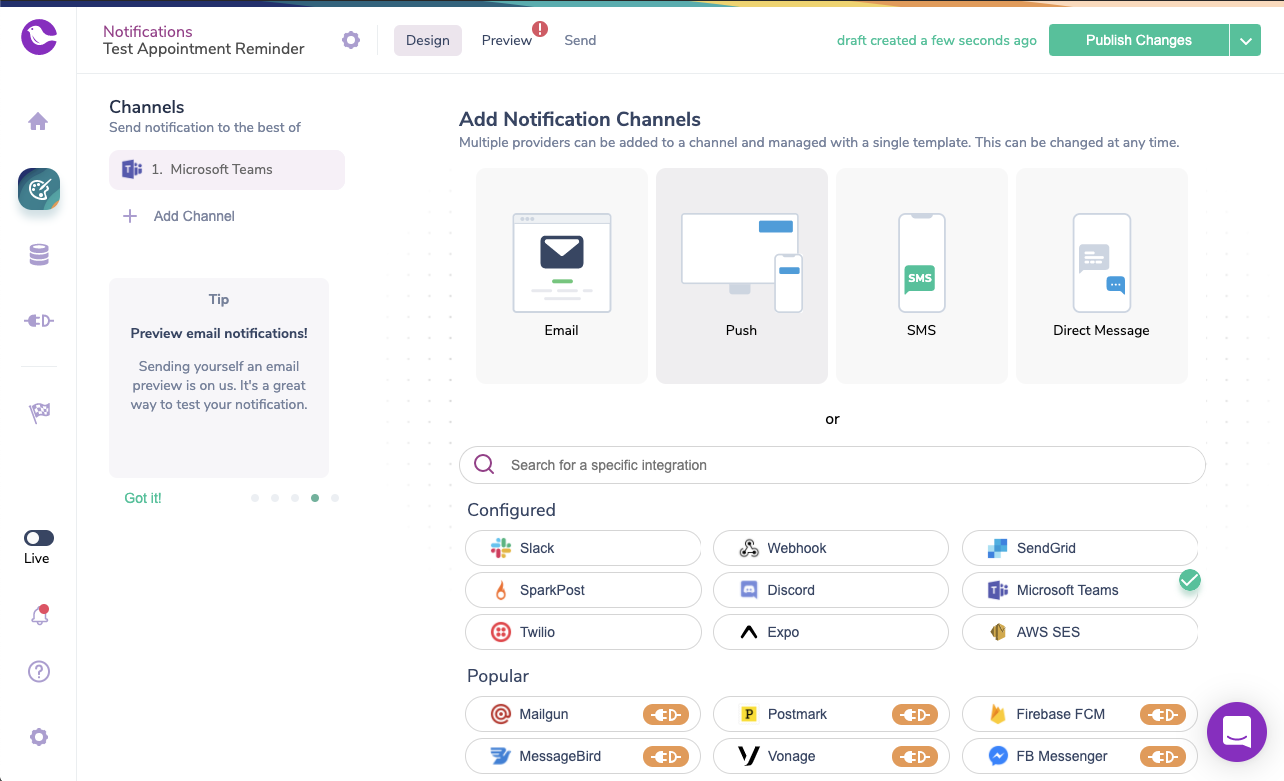1284x781 pixels.
Task: Choose the SMS channel card
Action: (x=922, y=276)
